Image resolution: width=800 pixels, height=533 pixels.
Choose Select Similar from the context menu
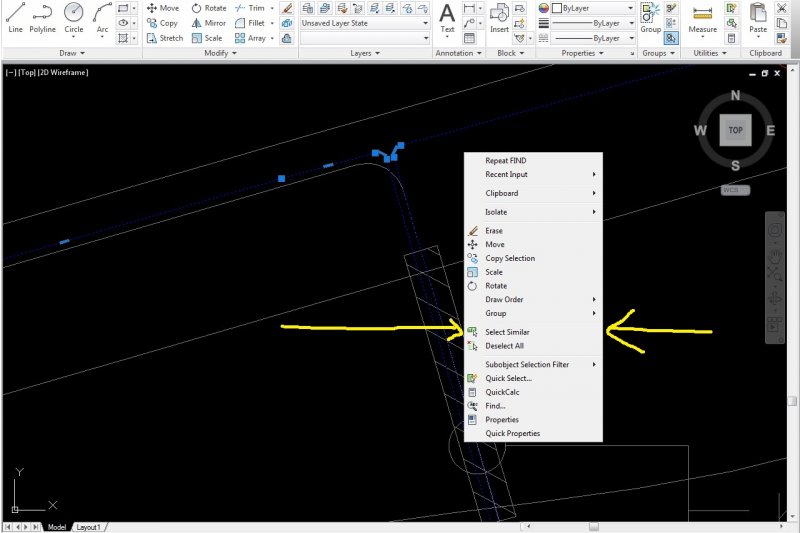(507, 332)
